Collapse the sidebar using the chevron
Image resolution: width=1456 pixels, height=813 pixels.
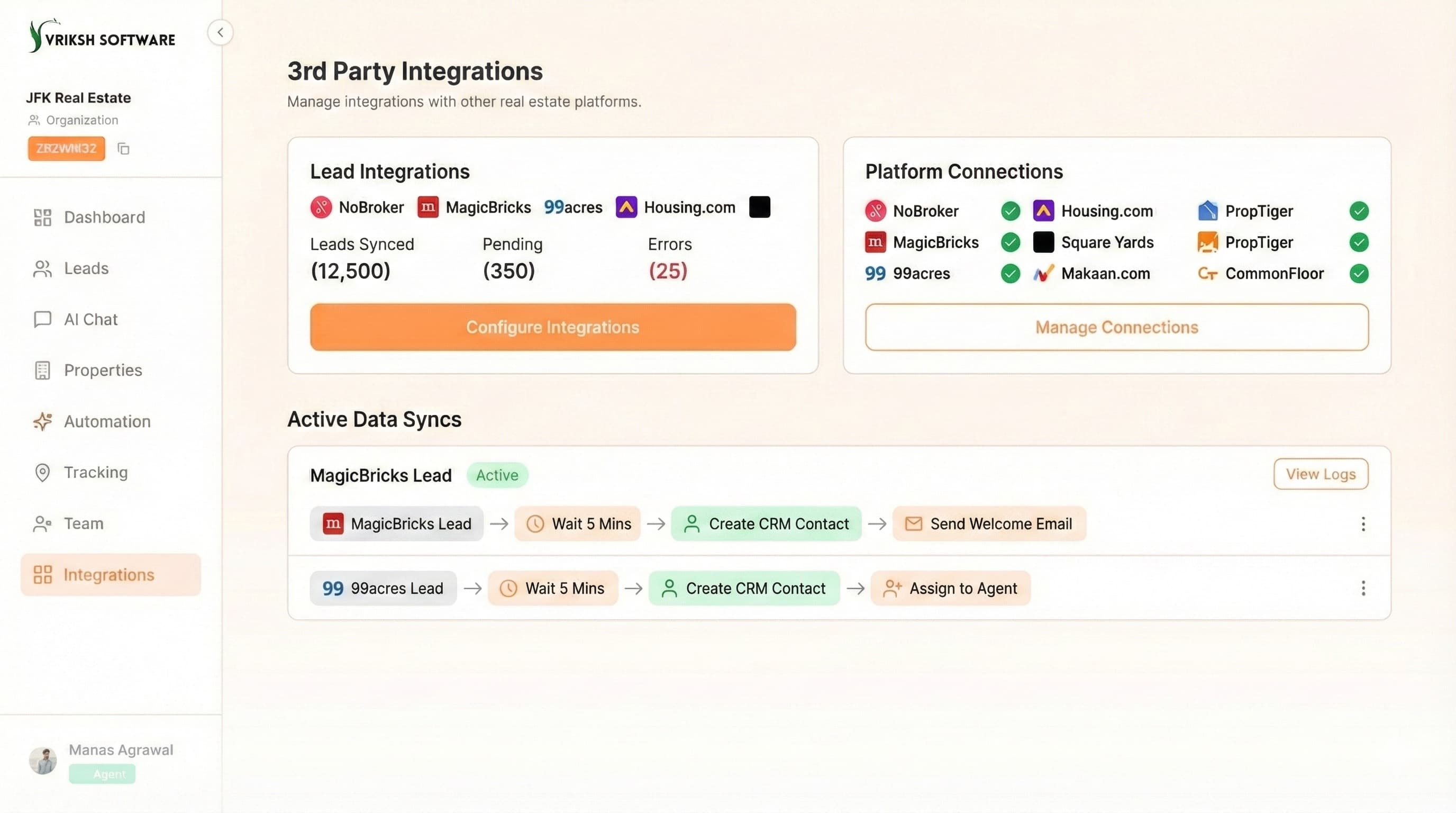pos(221,32)
